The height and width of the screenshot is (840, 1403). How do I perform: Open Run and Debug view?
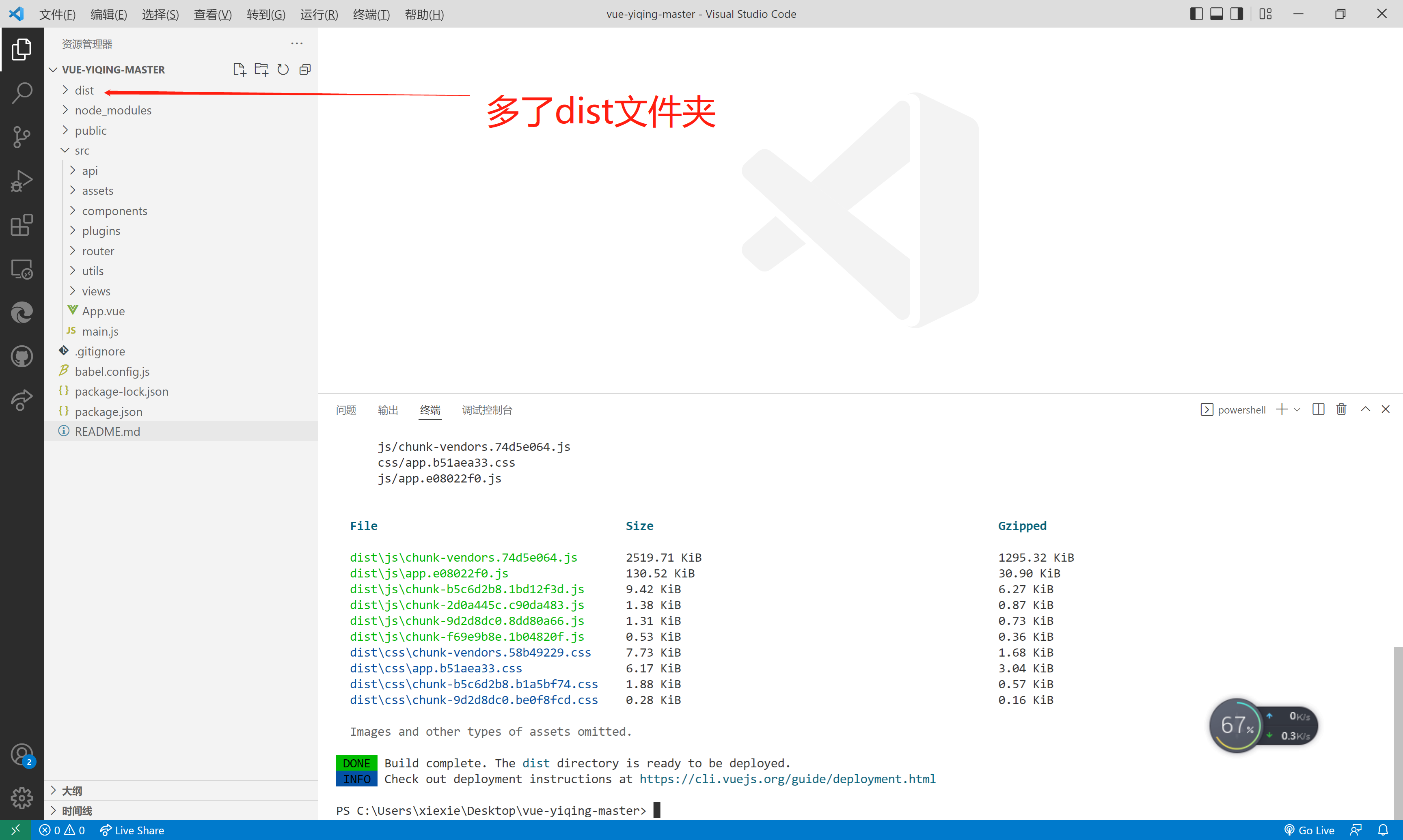point(22,181)
